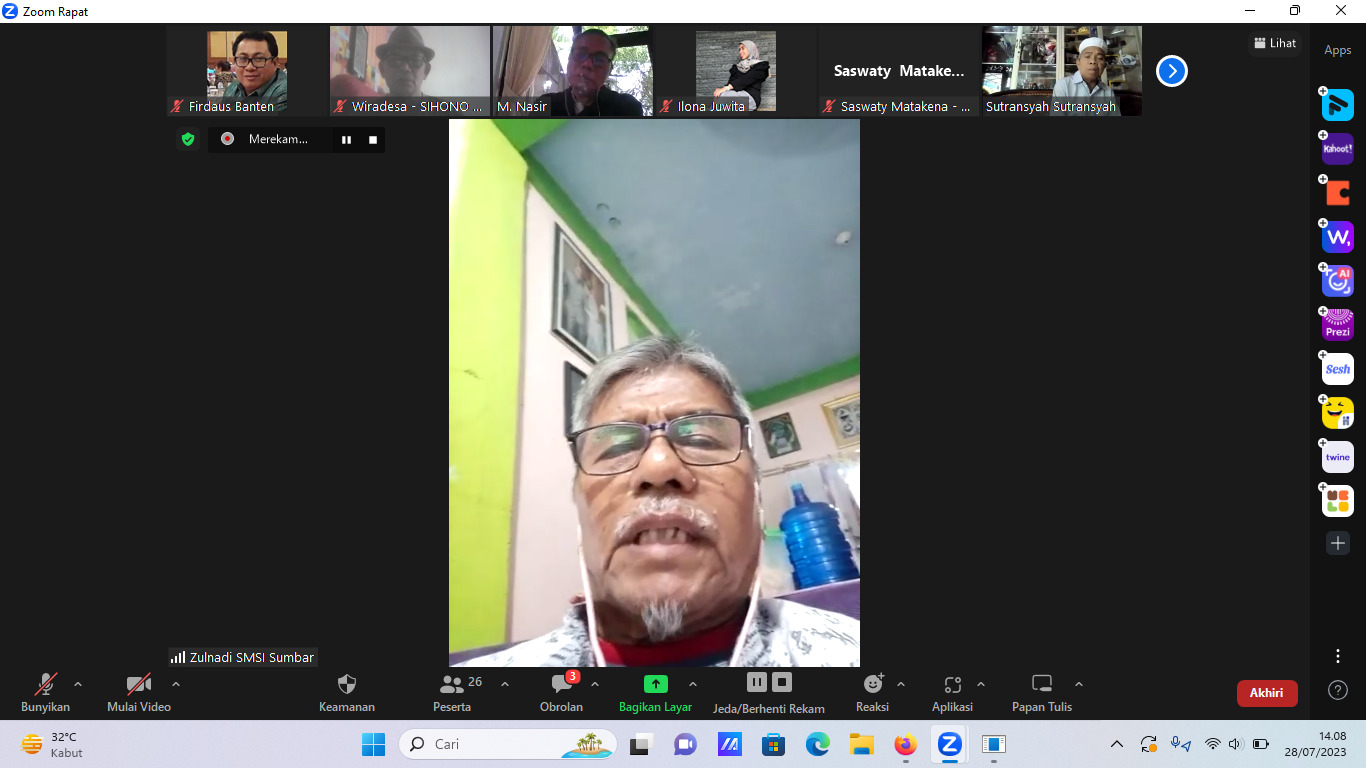The image size is (1366, 768).
Task: Open the Keamanan security options
Action: pos(347,693)
